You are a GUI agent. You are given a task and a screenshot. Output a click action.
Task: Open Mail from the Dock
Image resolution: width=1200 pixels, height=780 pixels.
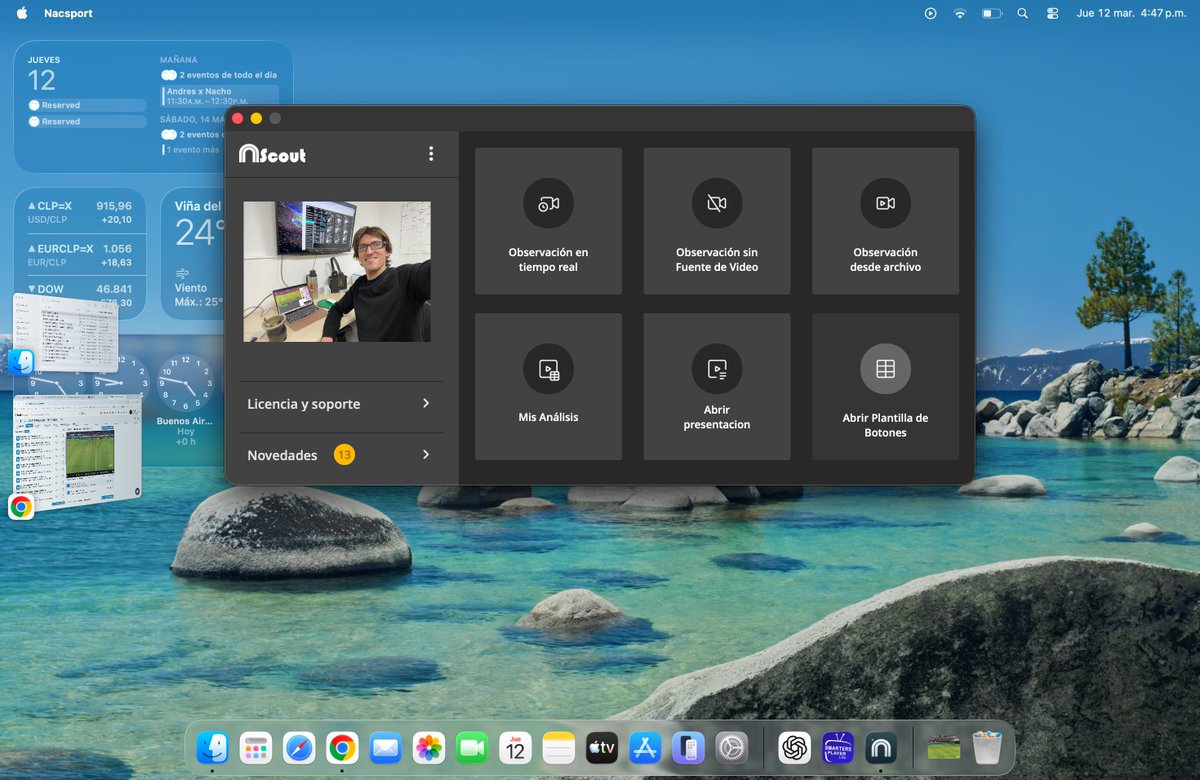(x=385, y=747)
